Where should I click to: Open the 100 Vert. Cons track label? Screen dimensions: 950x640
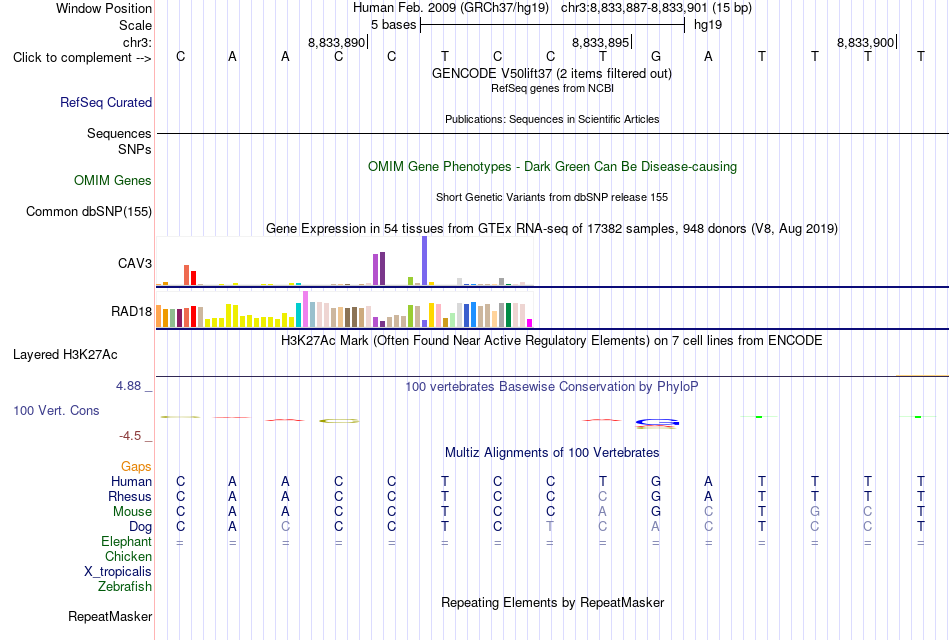tap(56, 410)
